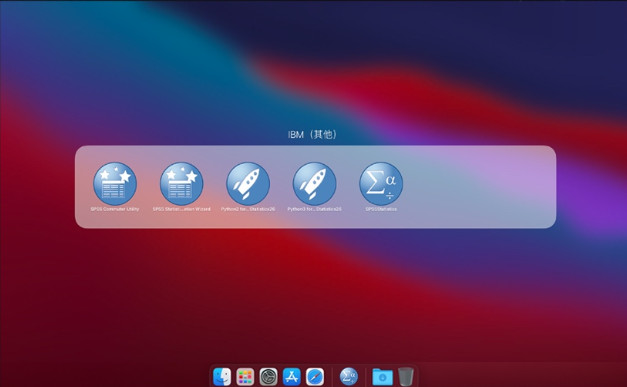Image resolution: width=627 pixels, height=387 pixels.
Task: Click the IBM (其他) folder title
Action: (x=312, y=135)
